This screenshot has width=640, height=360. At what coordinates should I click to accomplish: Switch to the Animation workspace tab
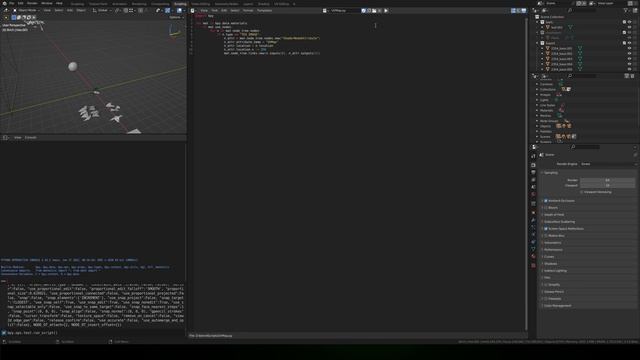(x=119, y=4)
